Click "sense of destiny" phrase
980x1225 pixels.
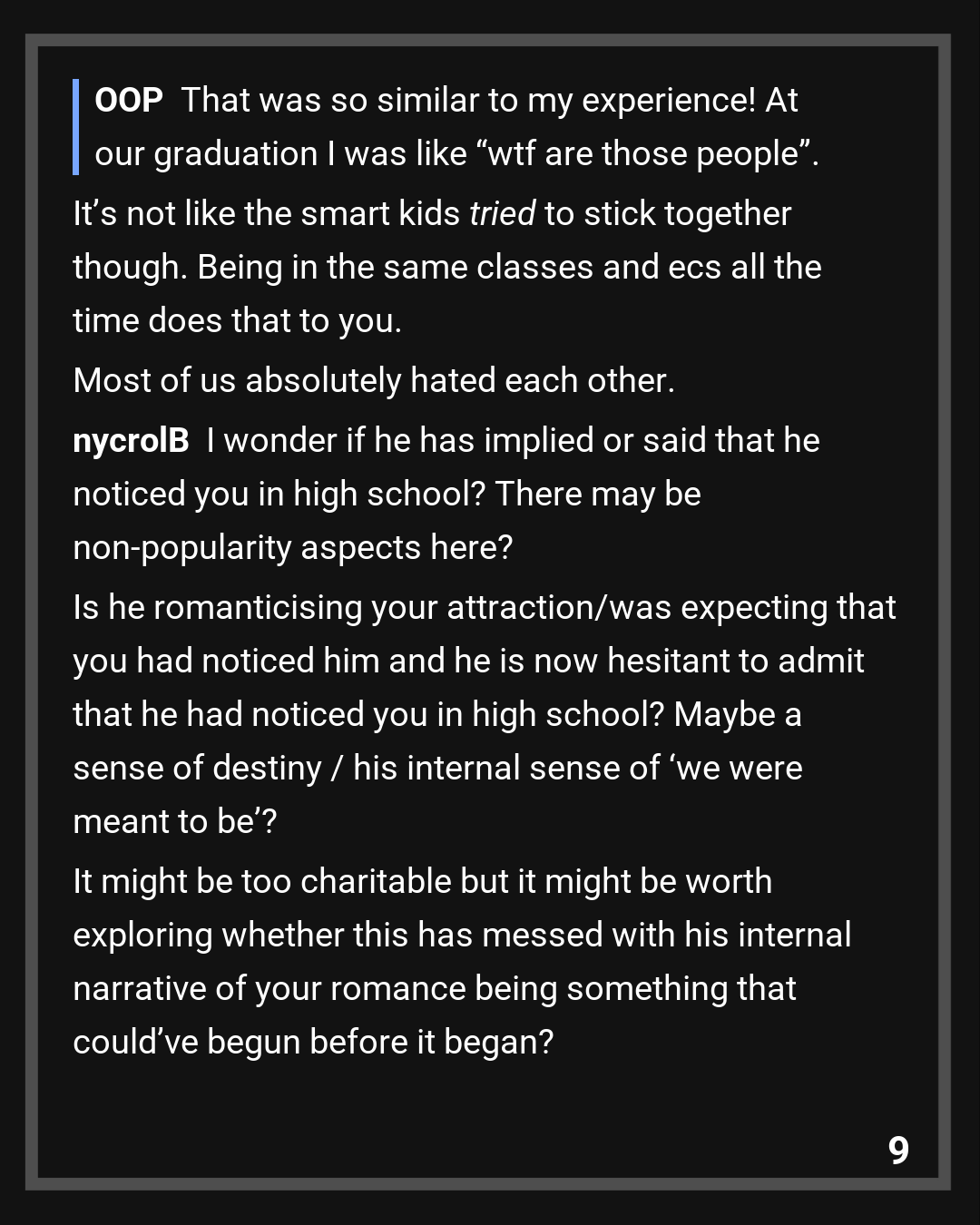click(198, 769)
